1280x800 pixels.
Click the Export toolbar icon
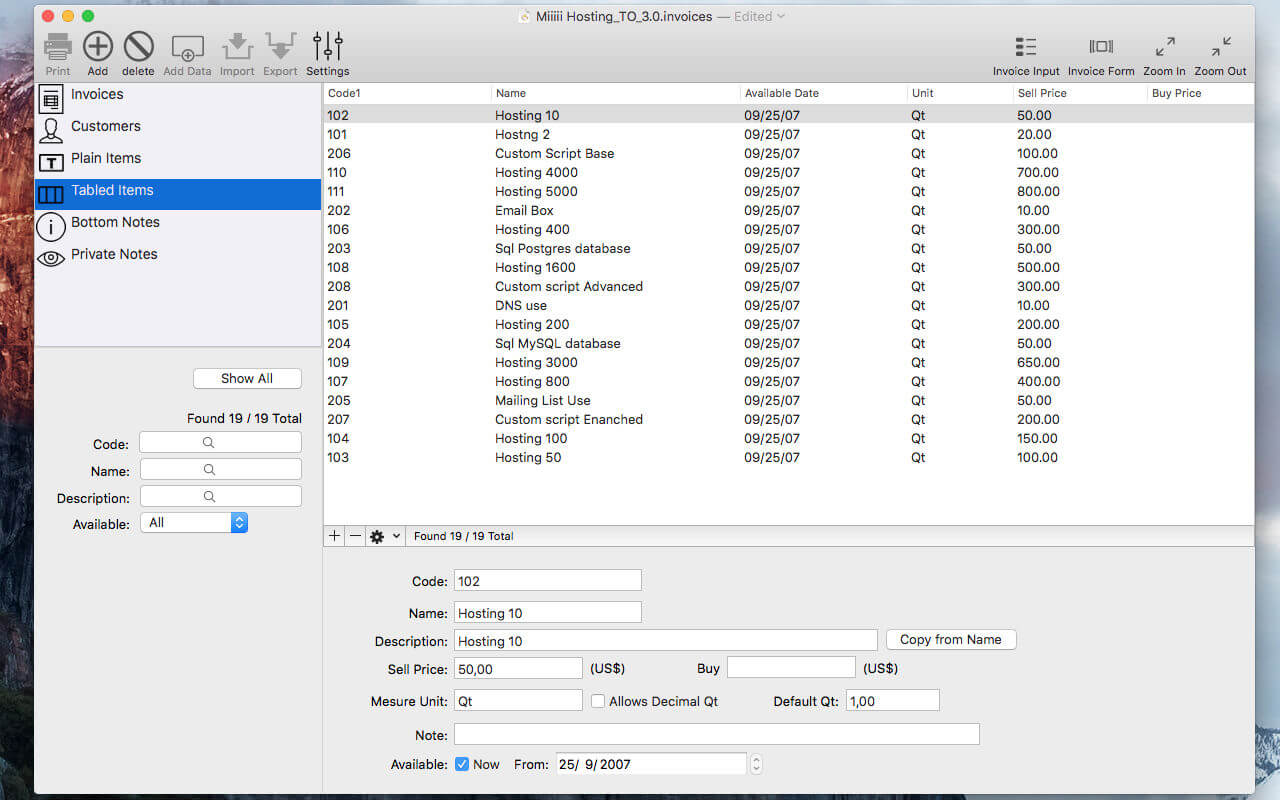(280, 46)
